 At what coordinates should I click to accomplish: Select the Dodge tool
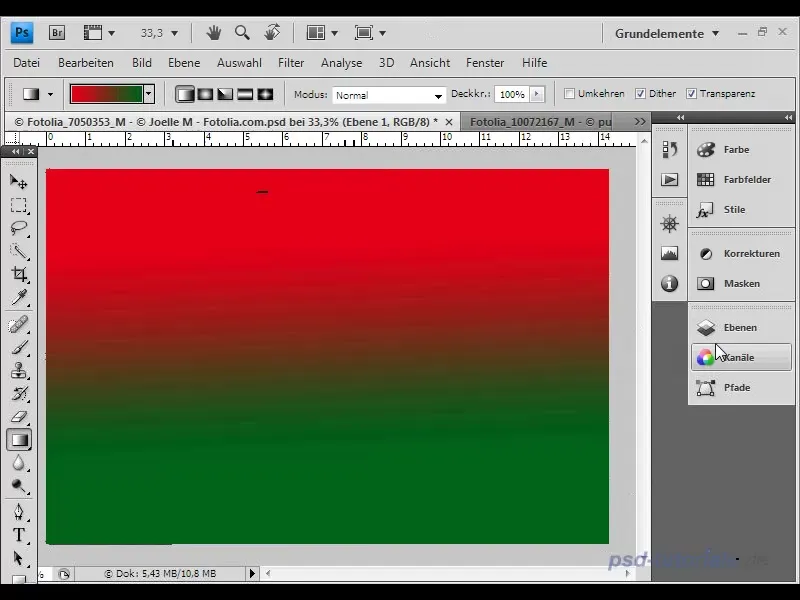pyautogui.click(x=18, y=486)
